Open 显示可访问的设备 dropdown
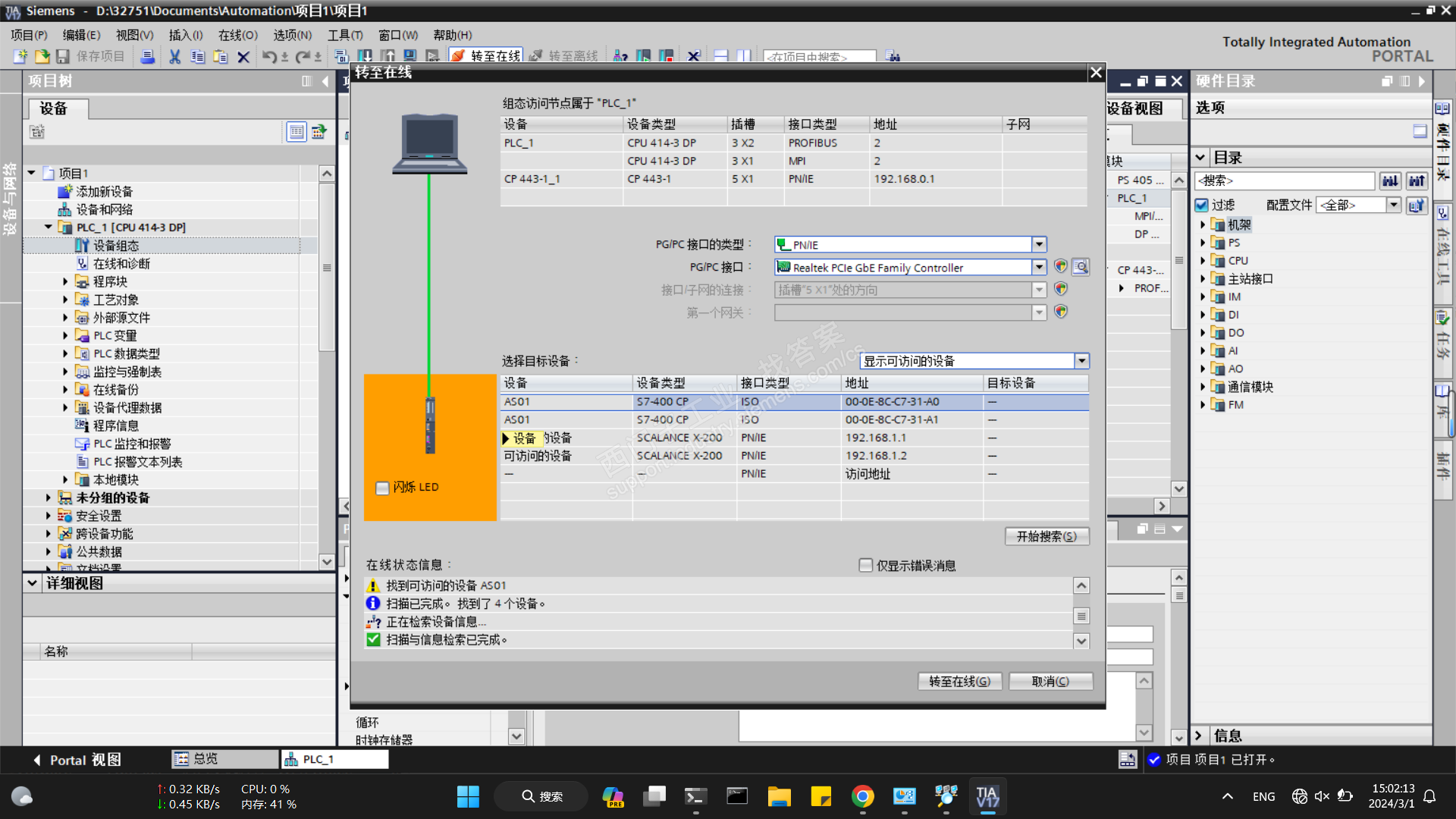Viewport: 1456px width, 819px height. (x=1081, y=361)
